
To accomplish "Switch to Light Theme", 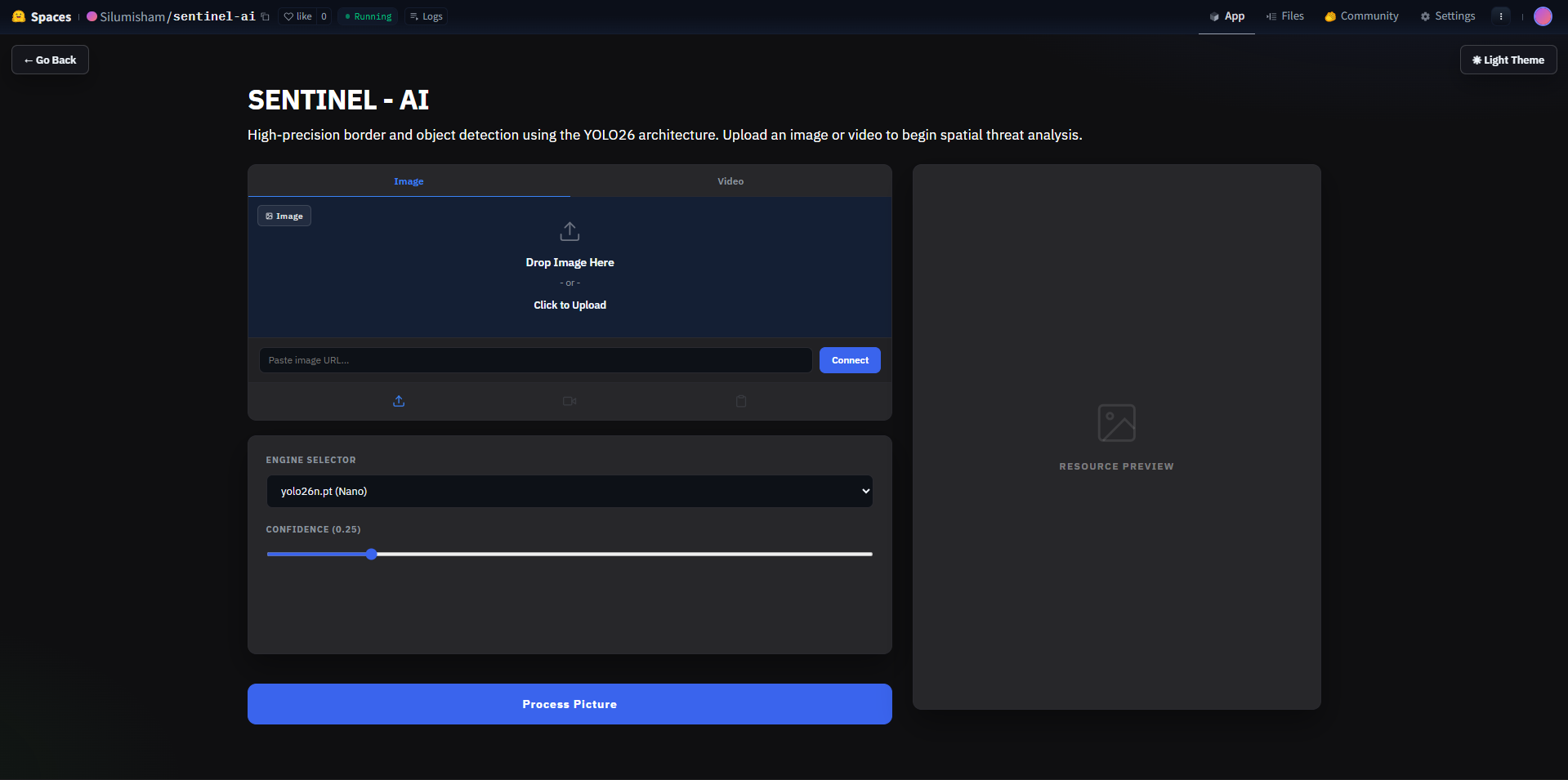I will (1508, 60).
